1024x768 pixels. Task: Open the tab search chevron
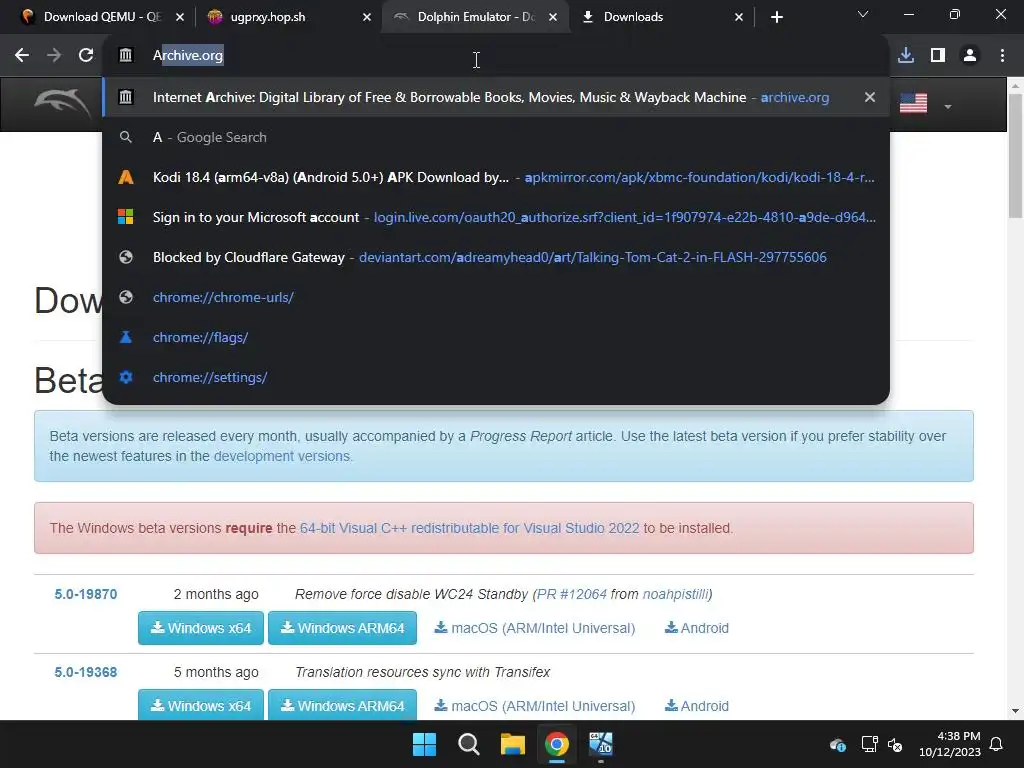[863, 14]
